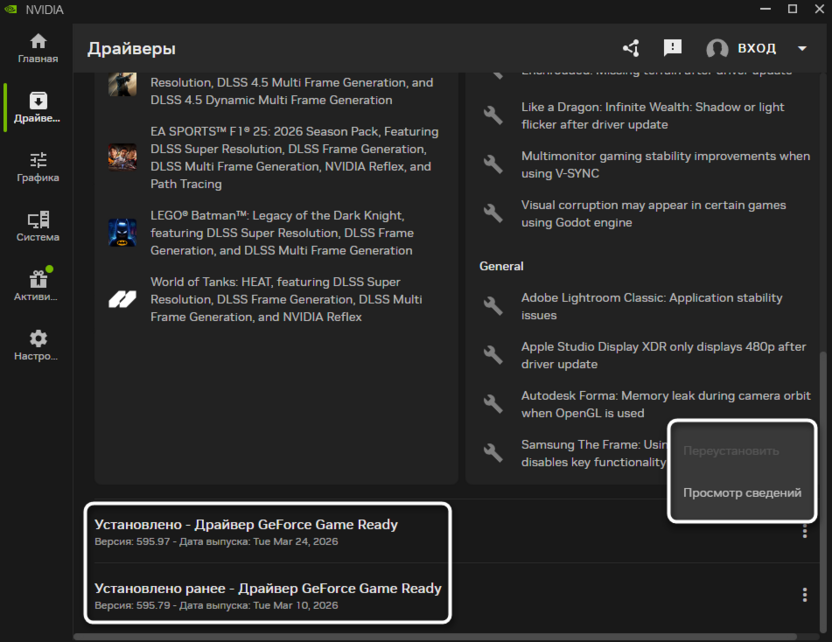
Task: Open the Графика settings section
Action: tap(38, 167)
